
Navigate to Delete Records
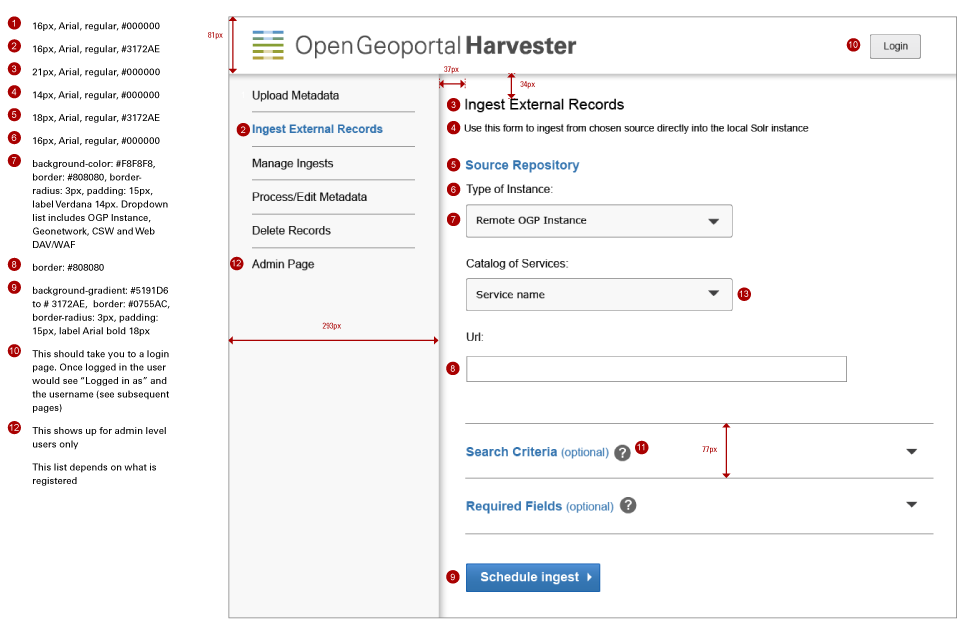tap(291, 230)
